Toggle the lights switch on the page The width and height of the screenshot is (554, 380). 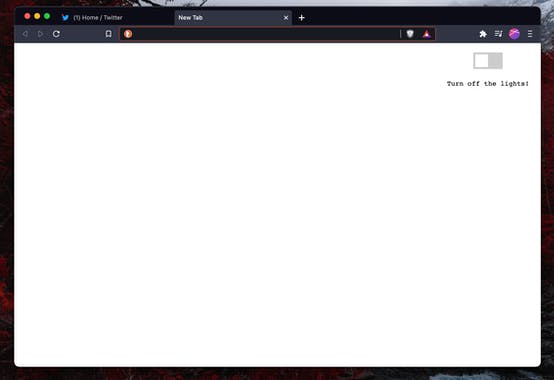(x=488, y=61)
